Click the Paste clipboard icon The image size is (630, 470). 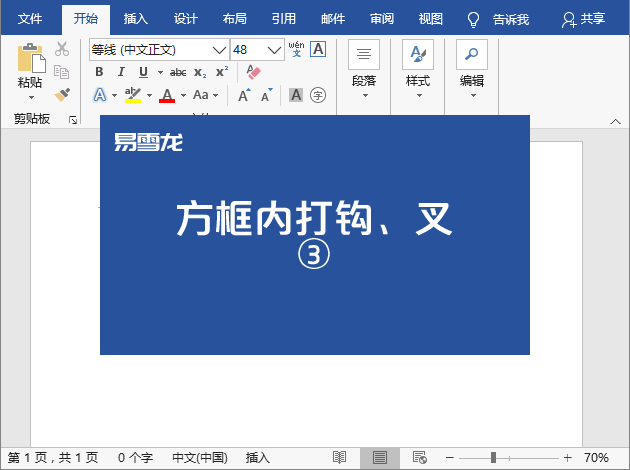[x=31, y=58]
